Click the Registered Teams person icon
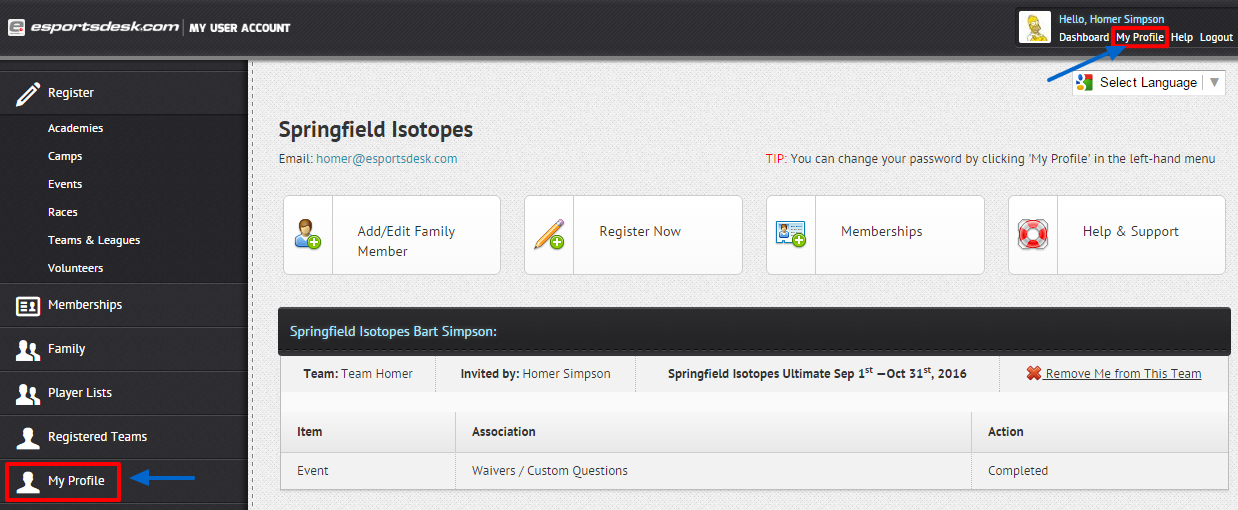The height and width of the screenshot is (510, 1238). click(x=28, y=438)
